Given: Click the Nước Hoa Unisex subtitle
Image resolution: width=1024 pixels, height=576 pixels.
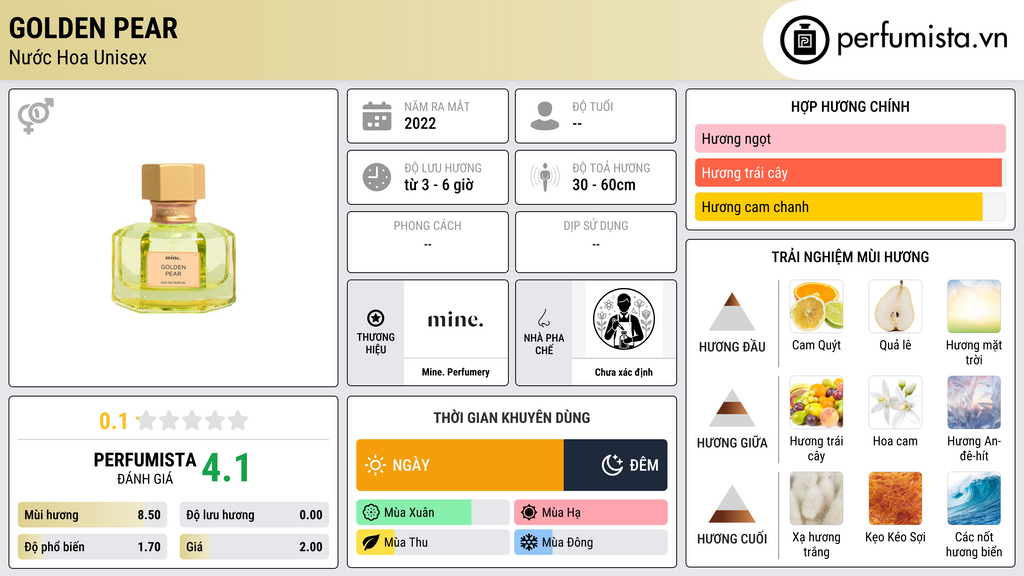Looking at the screenshot, I should coord(78,57).
